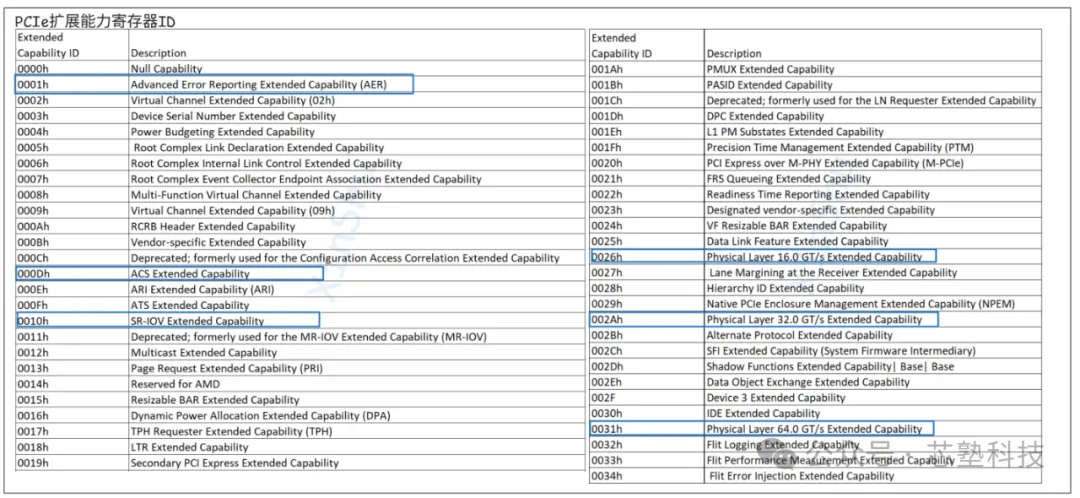Click the Device Serial Number Extended Capability row
Viewport: 1080px width, 498px height.
tap(233, 116)
